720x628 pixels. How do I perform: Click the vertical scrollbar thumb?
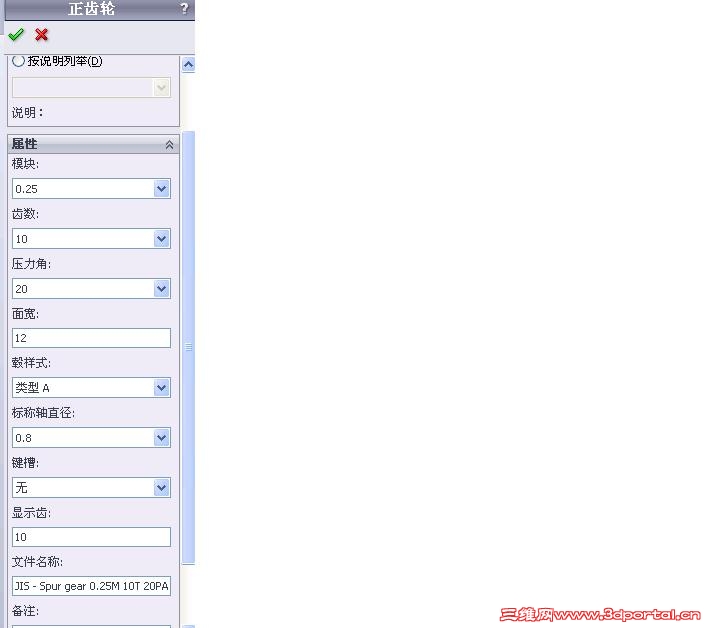point(188,347)
